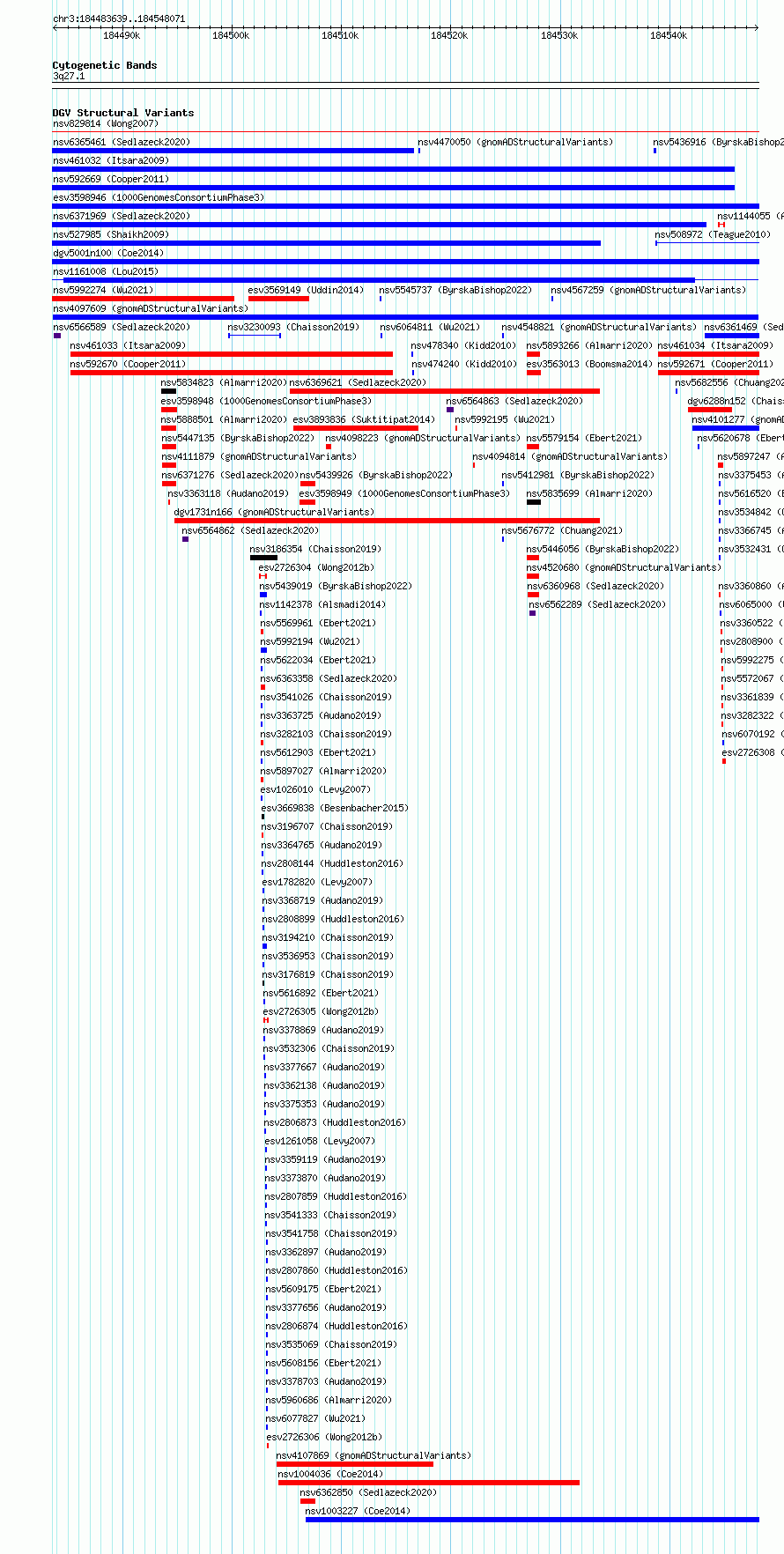Open nsv6064811 (Wu2021) variant

pos(430,327)
